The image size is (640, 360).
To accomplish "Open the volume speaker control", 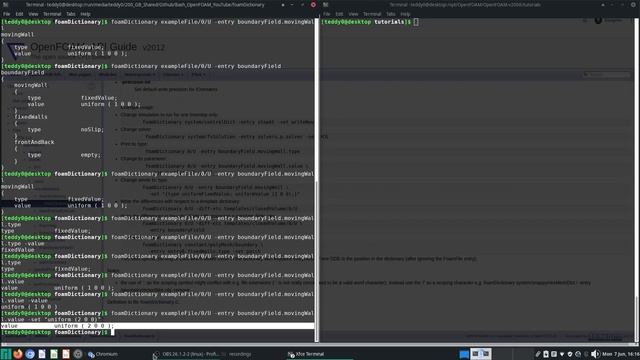I will tap(595, 354).
